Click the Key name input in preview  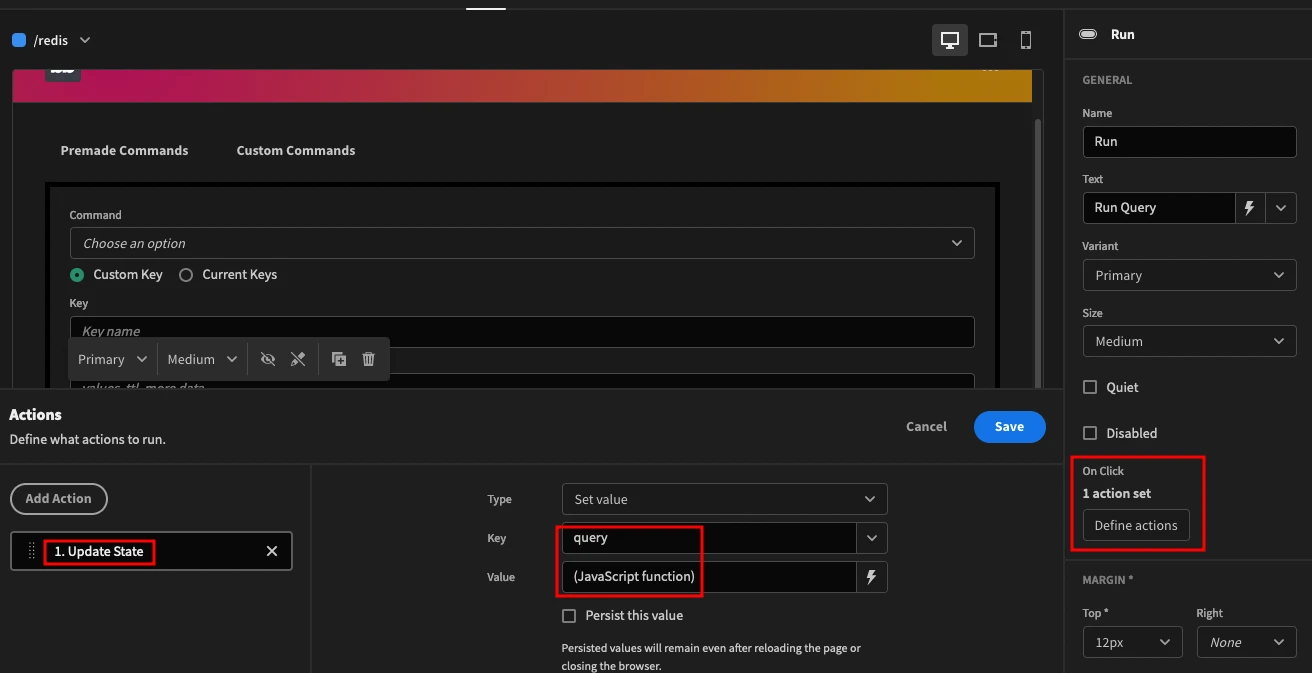click(522, 332)
